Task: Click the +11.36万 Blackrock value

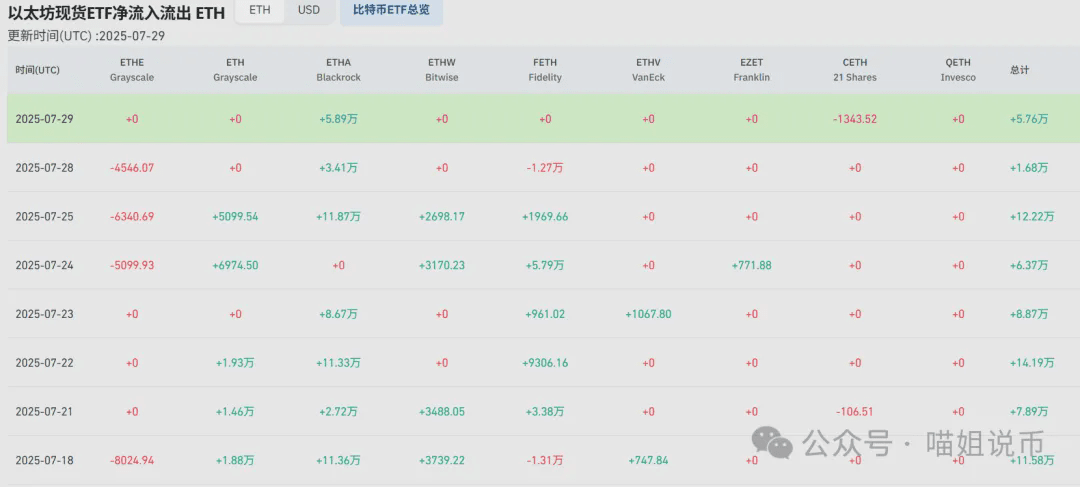Action: pyautogui.click(x=338, y=461)
